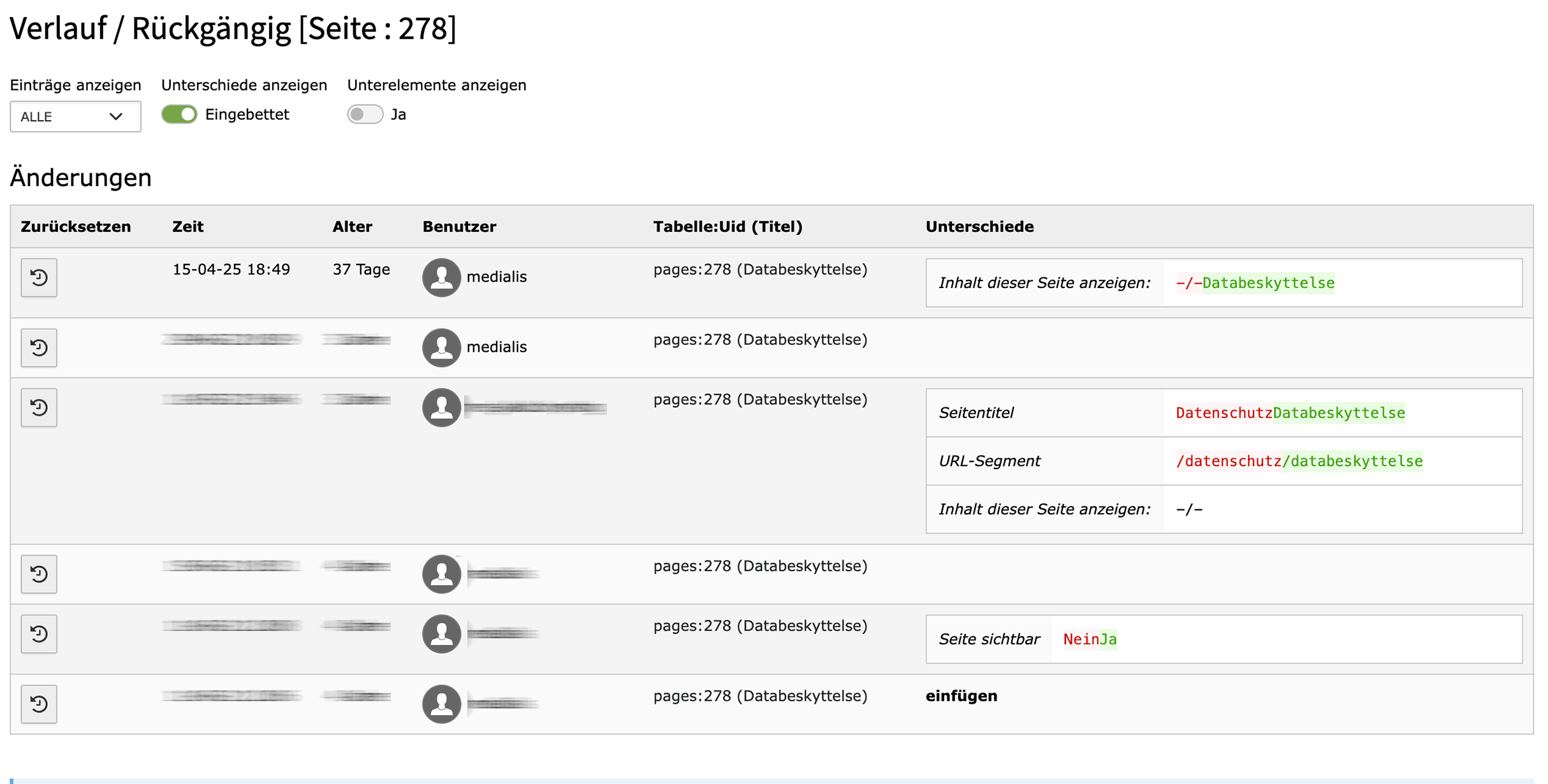The width and height of the screenshot is (1548, 784).
Task: Click the timestamp 15-04-25 18:49
Action: pos(231,270)
